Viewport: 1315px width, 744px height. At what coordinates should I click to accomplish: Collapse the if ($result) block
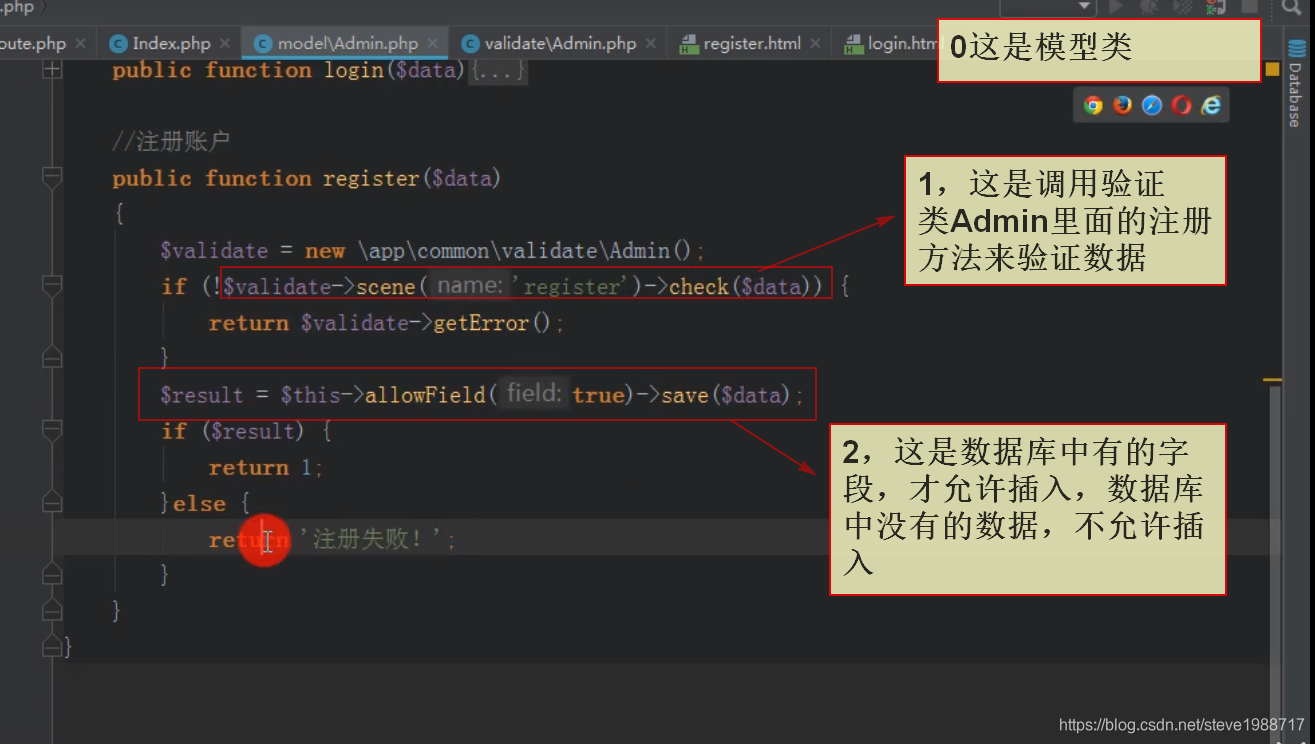coord(52,430)
